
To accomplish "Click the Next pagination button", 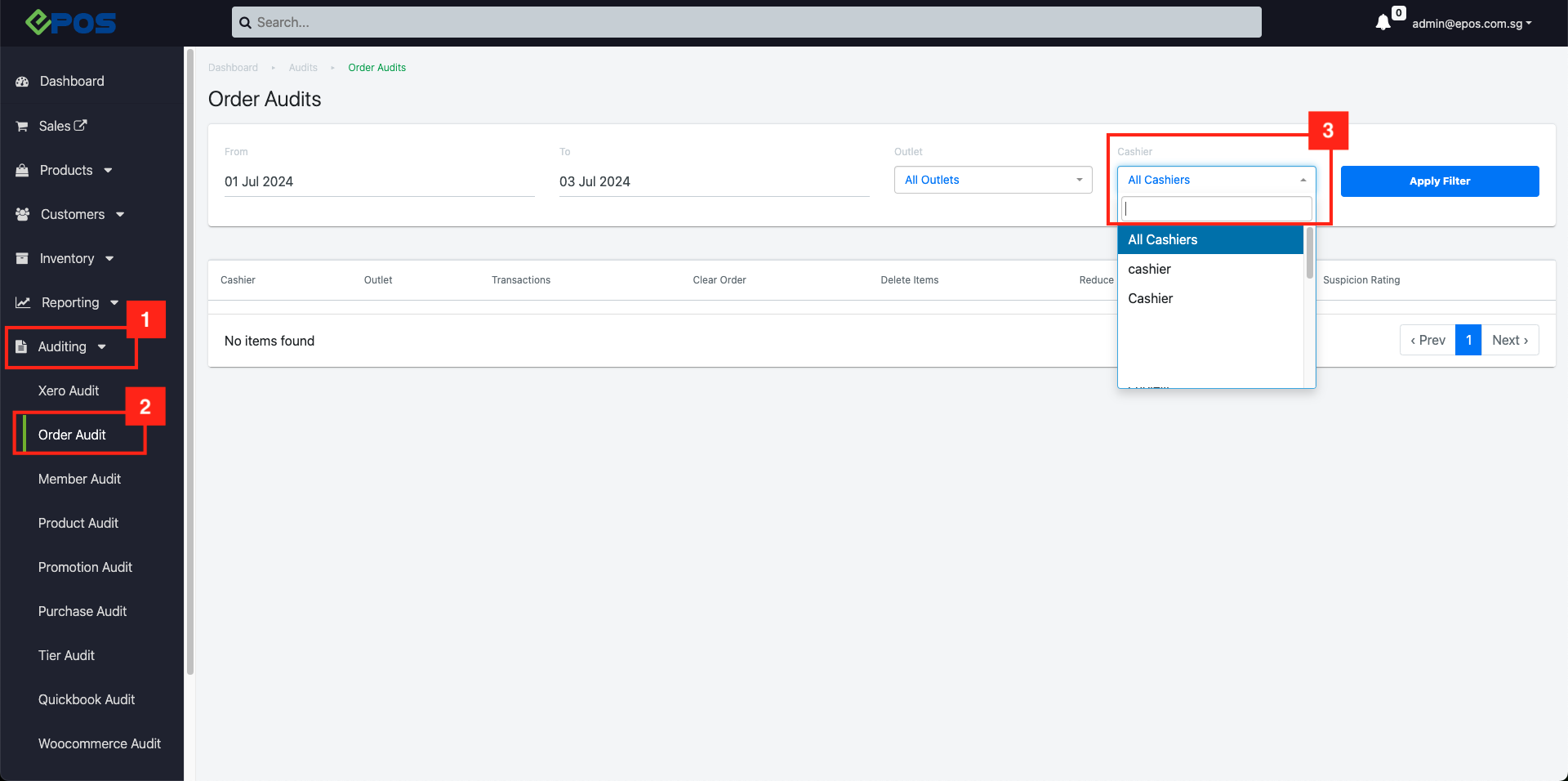I will 1509,340.
